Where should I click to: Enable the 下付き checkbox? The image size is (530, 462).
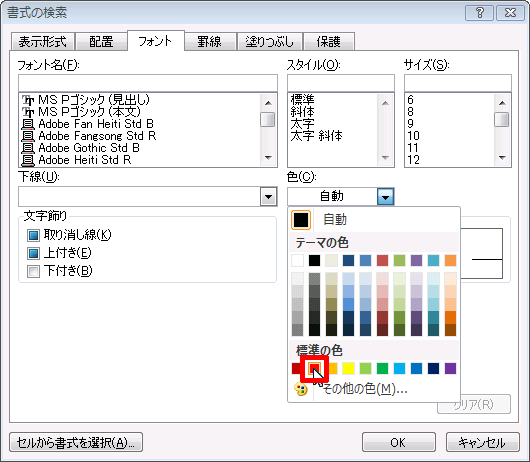[33, 271]
